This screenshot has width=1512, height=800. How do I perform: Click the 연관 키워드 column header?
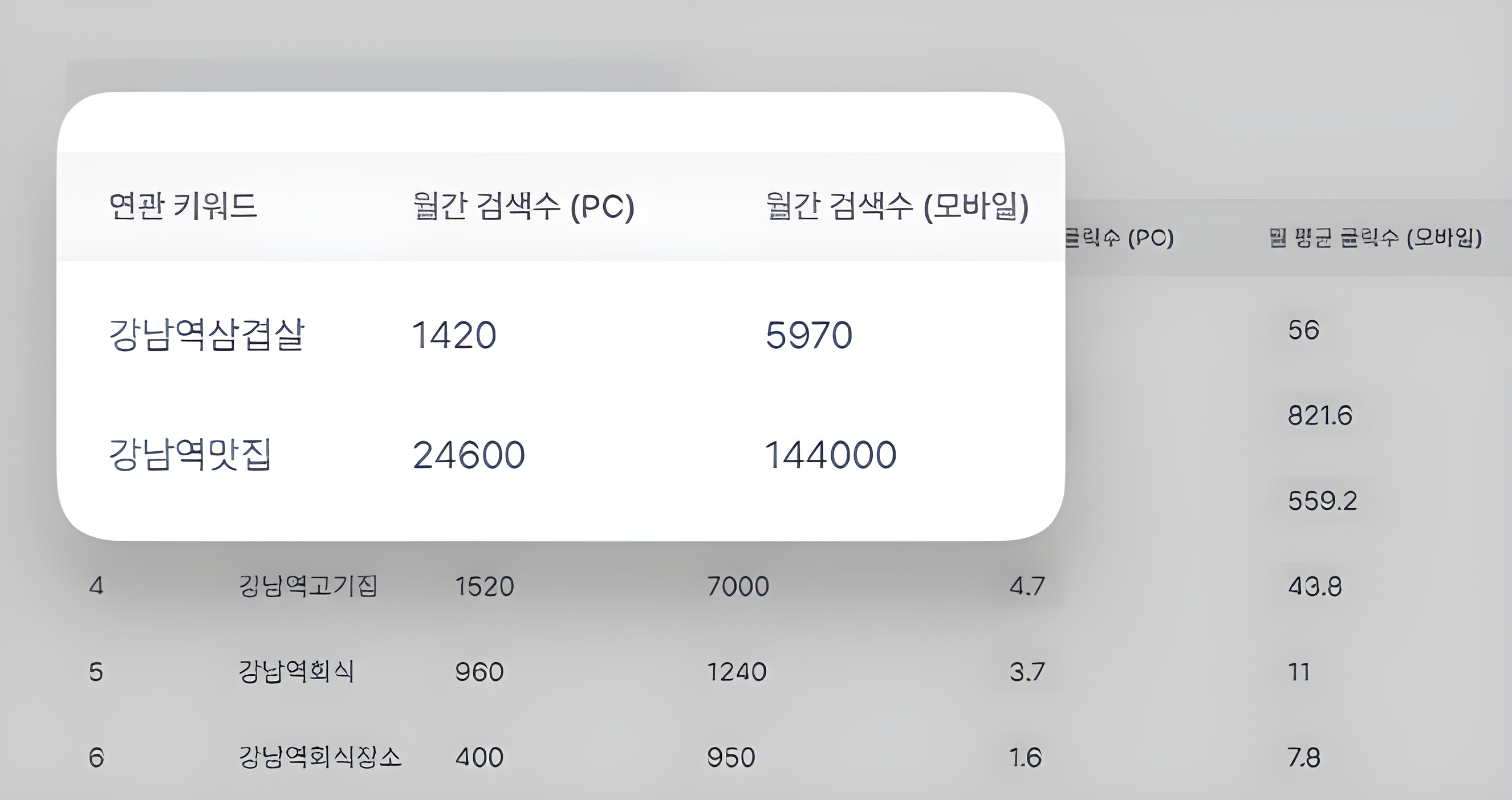[182, 206]
